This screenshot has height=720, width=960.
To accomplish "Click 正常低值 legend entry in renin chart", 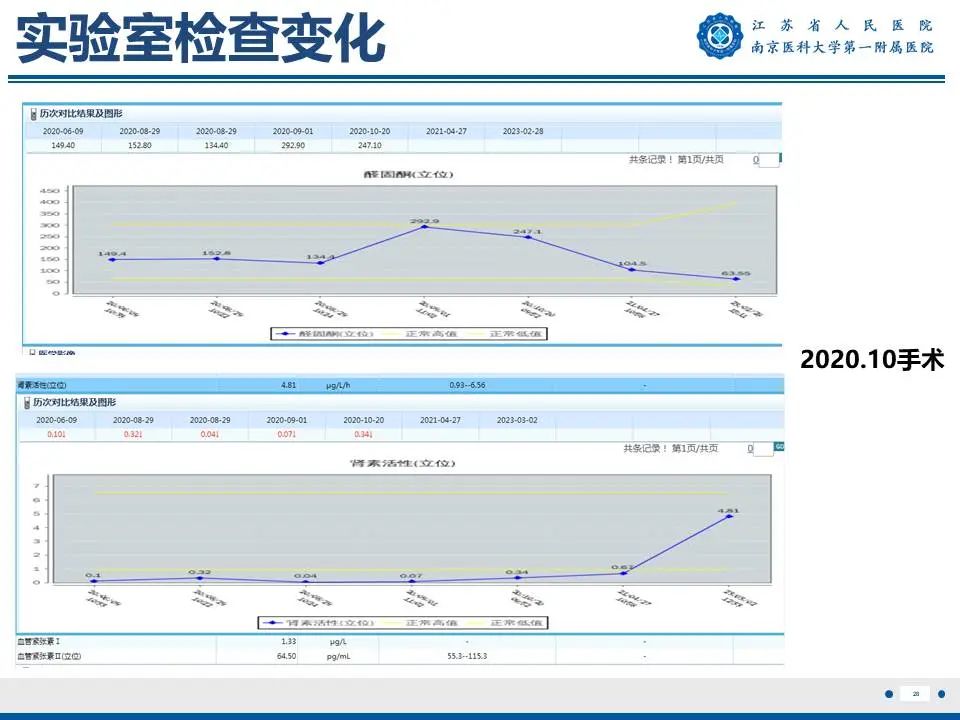I will [506, 623].
